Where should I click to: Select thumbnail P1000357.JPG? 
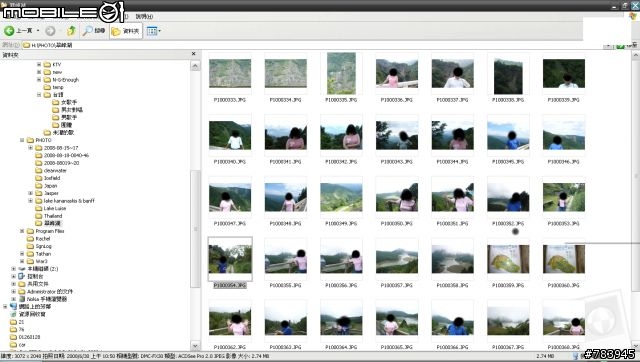point(397,259)
